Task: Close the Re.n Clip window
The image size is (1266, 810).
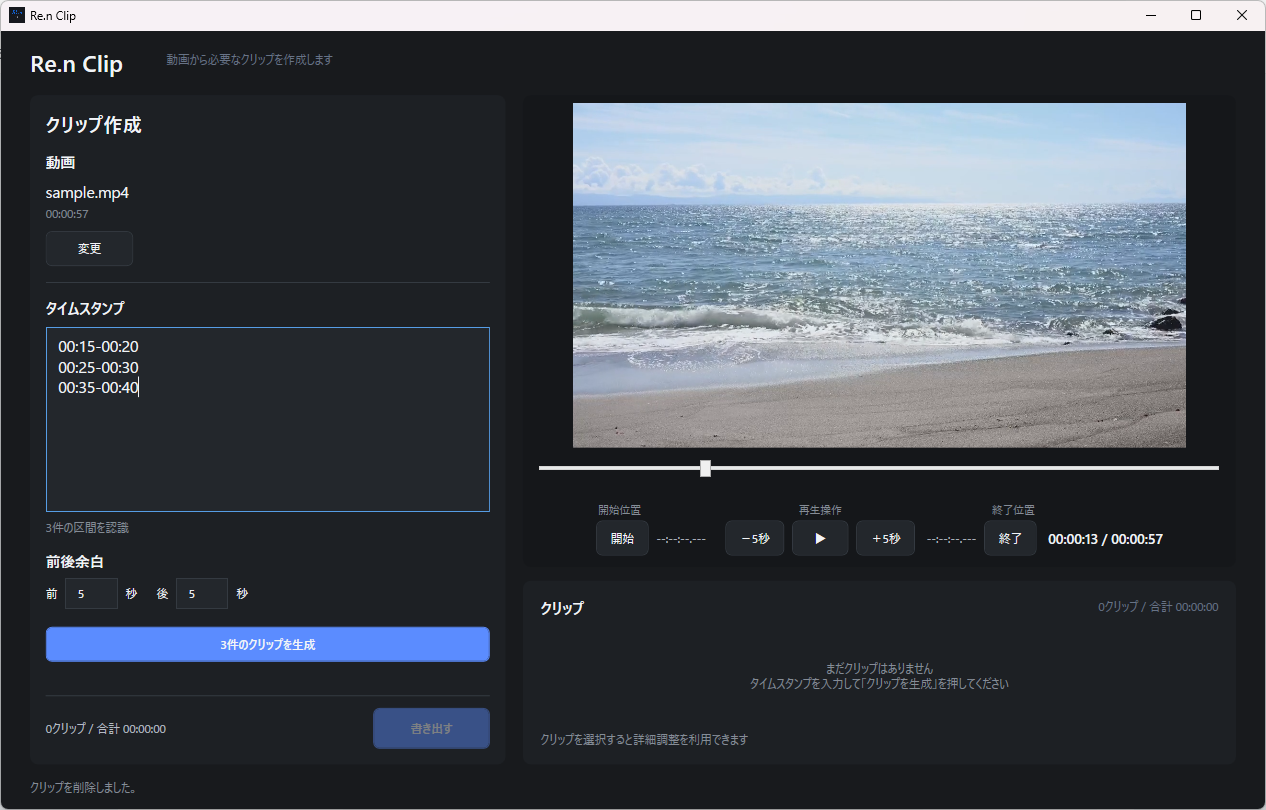Action: click(x=1242, y=15)
